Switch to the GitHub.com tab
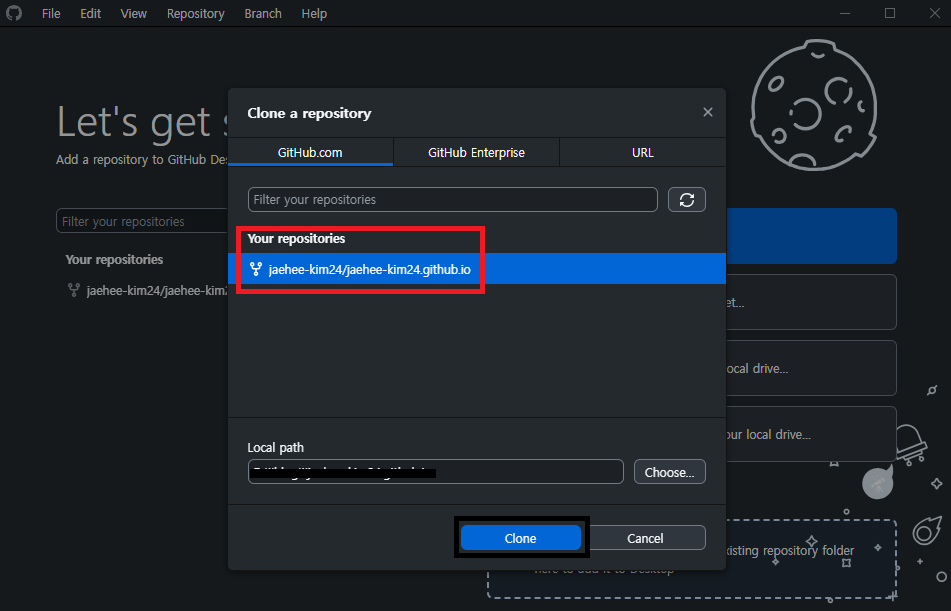 310,152
